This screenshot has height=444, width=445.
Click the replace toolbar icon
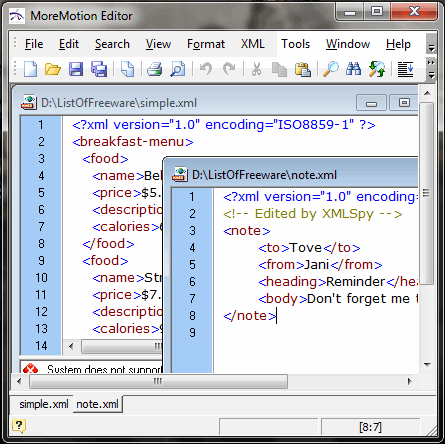(377, 69)
